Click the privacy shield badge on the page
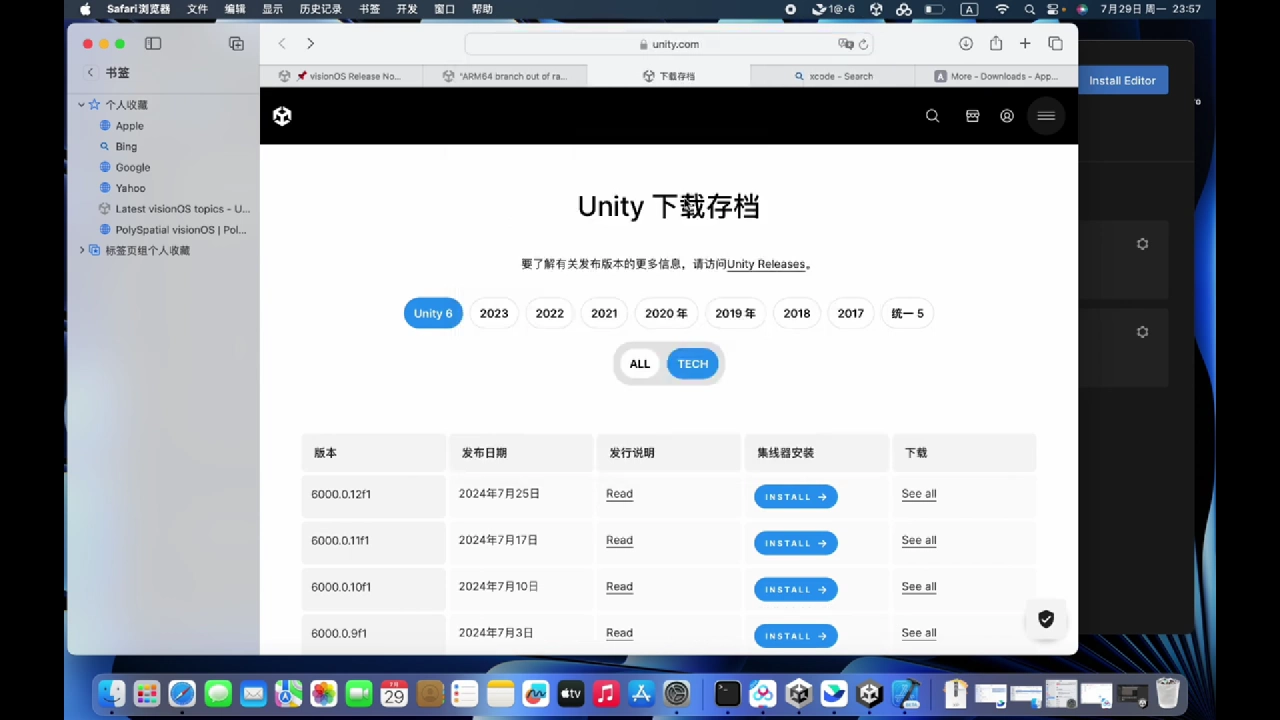The width and height of the screenshot is (1280, 720). point(1046,619)
